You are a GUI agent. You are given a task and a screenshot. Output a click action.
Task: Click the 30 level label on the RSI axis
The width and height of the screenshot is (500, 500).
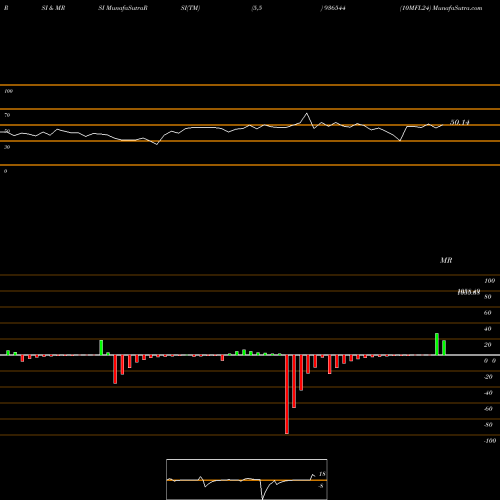7,147
